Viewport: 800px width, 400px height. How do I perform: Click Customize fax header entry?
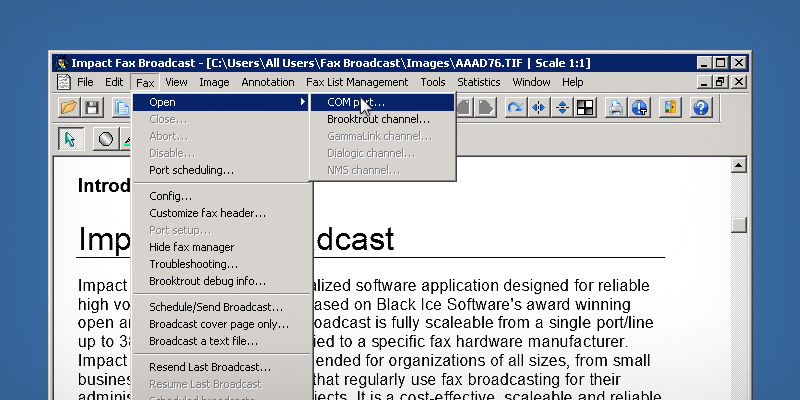[207, 213]
